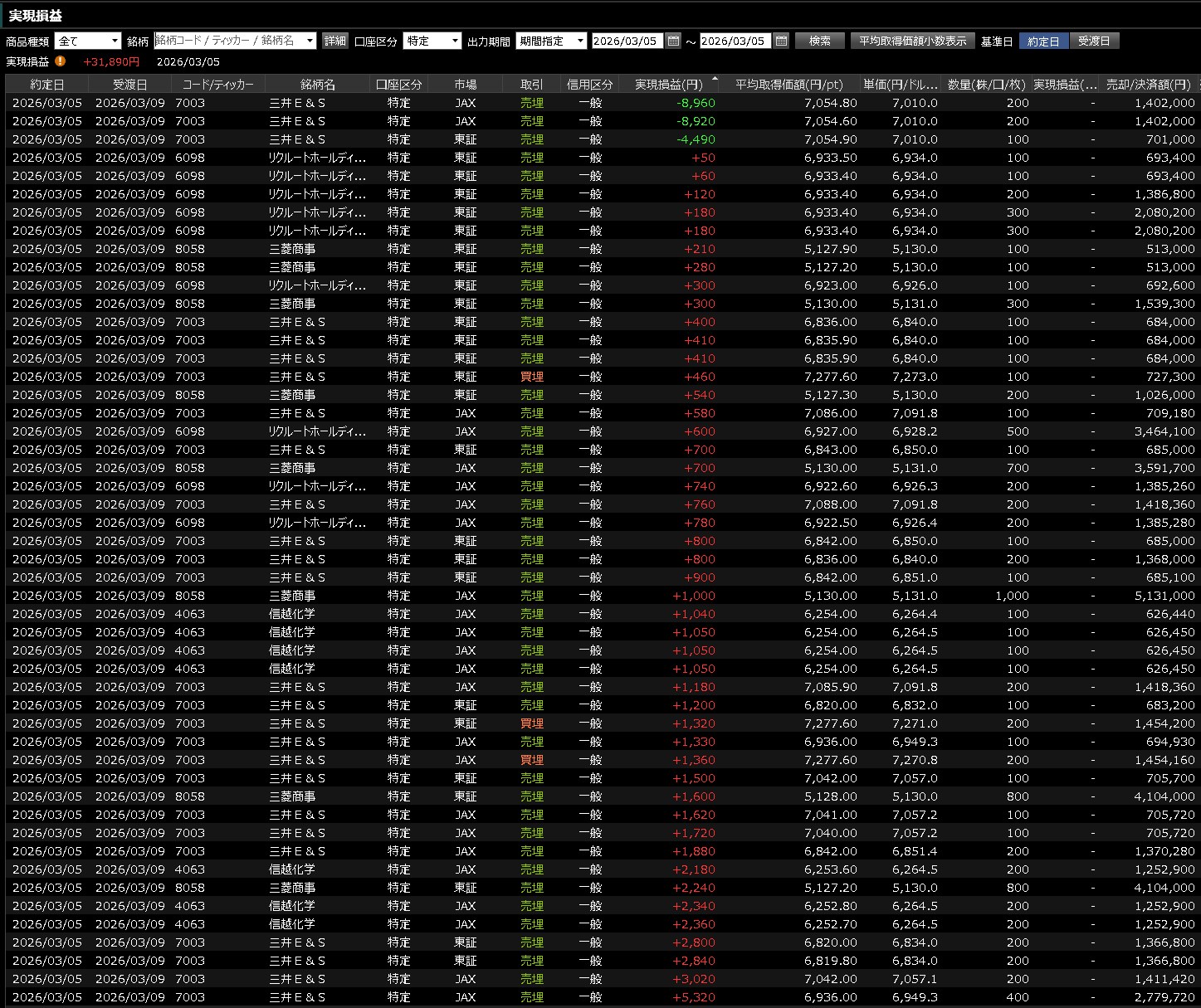
Task: Expand the 商品種類 dropdown set to 全て
Action: click(x=113, y=41)
